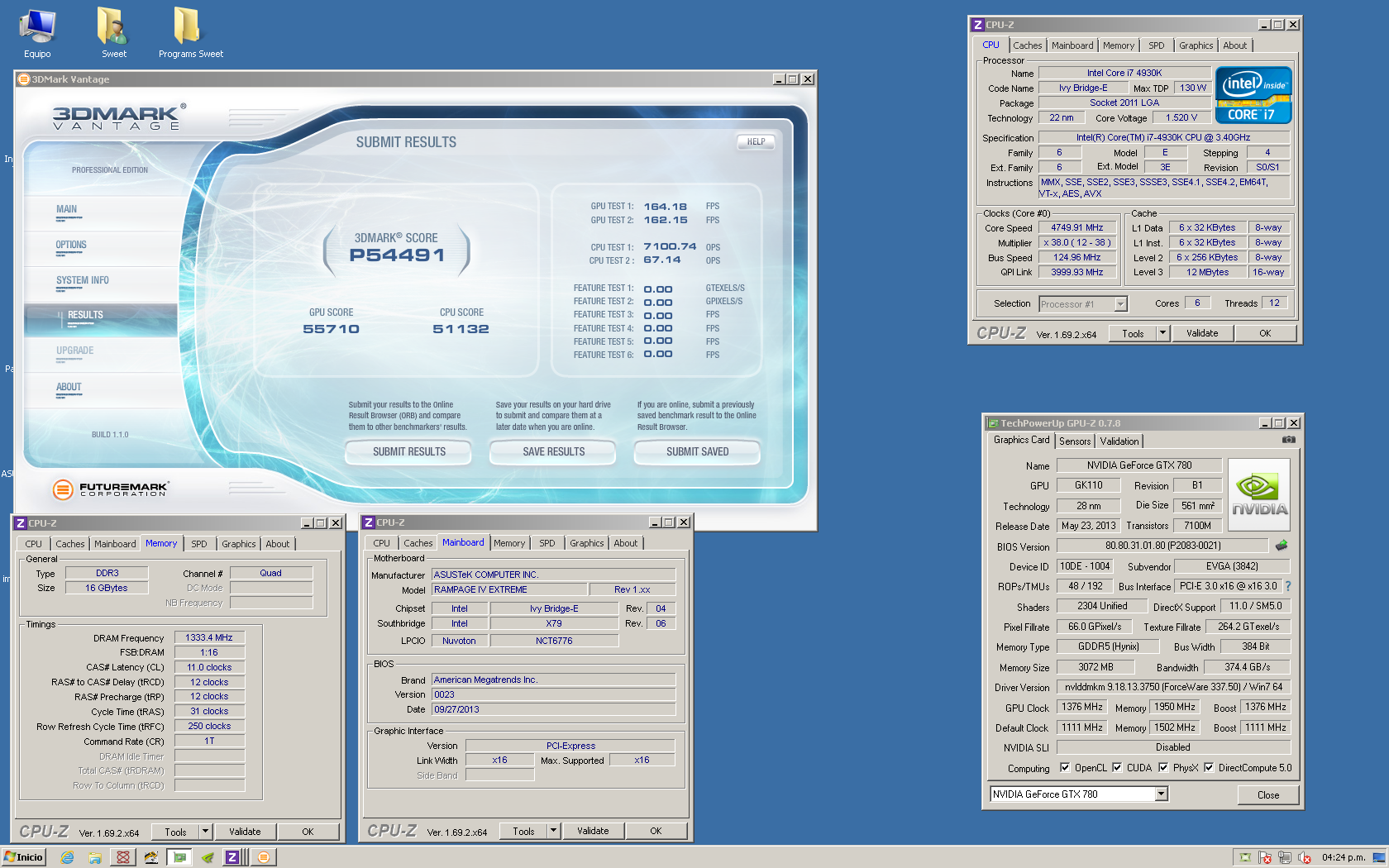Expand Tools arrow in top-right CPU-Z window

pyautogui.click(x=1162, y=333)
